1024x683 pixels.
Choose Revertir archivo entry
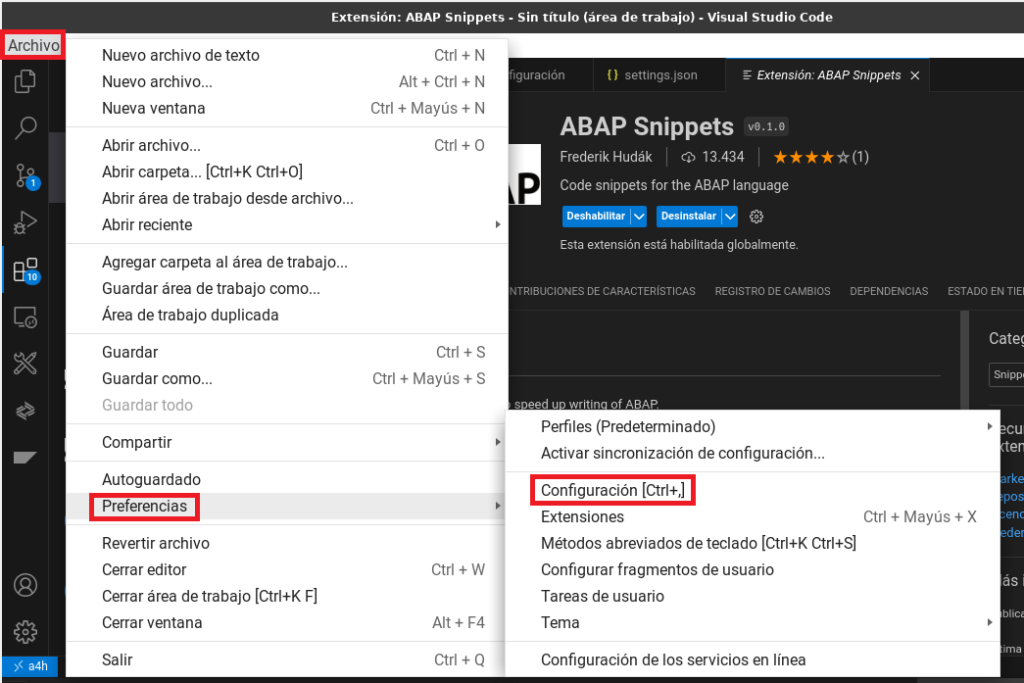[287, 543]
